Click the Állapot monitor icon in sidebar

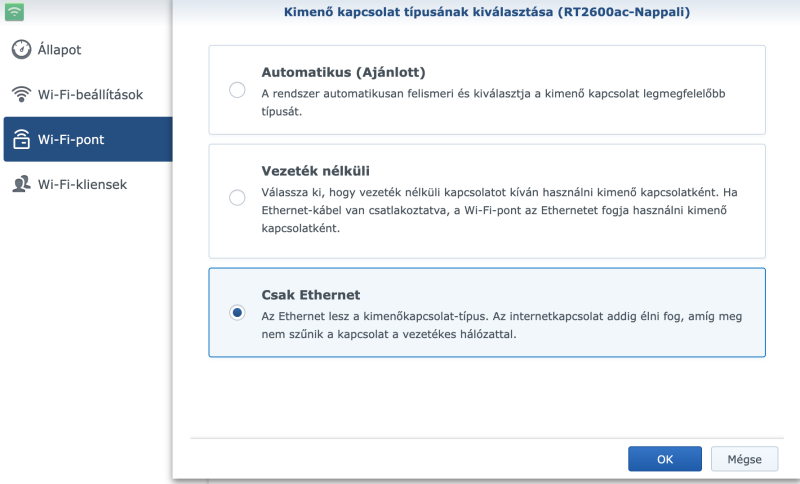pos(20,49)
